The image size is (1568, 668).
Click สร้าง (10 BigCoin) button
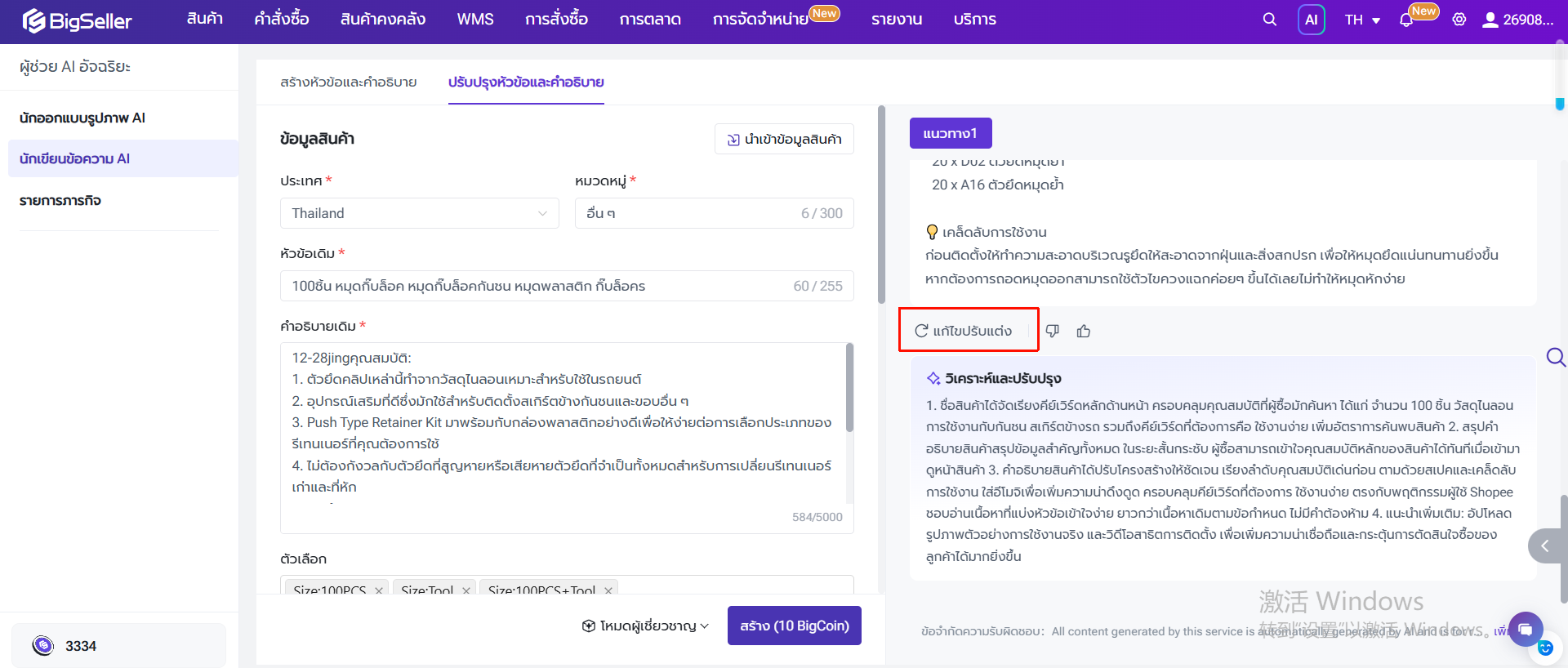[795, 626]
